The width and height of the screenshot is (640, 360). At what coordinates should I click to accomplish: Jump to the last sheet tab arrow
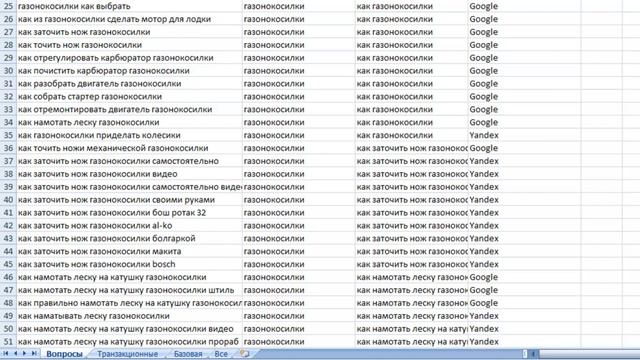click(34, 353)
